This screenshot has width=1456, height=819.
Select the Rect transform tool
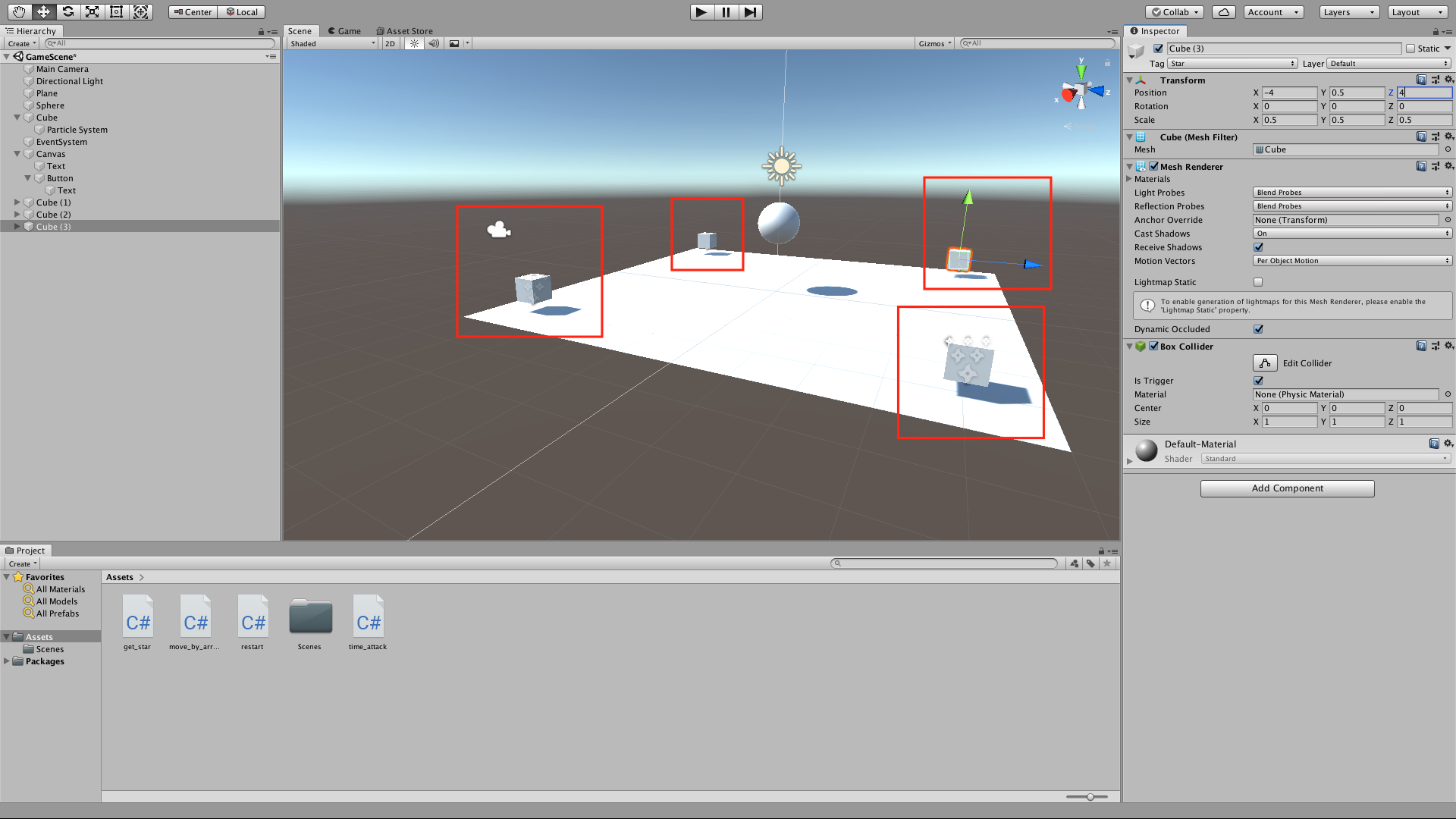click(x=116, y=11)
